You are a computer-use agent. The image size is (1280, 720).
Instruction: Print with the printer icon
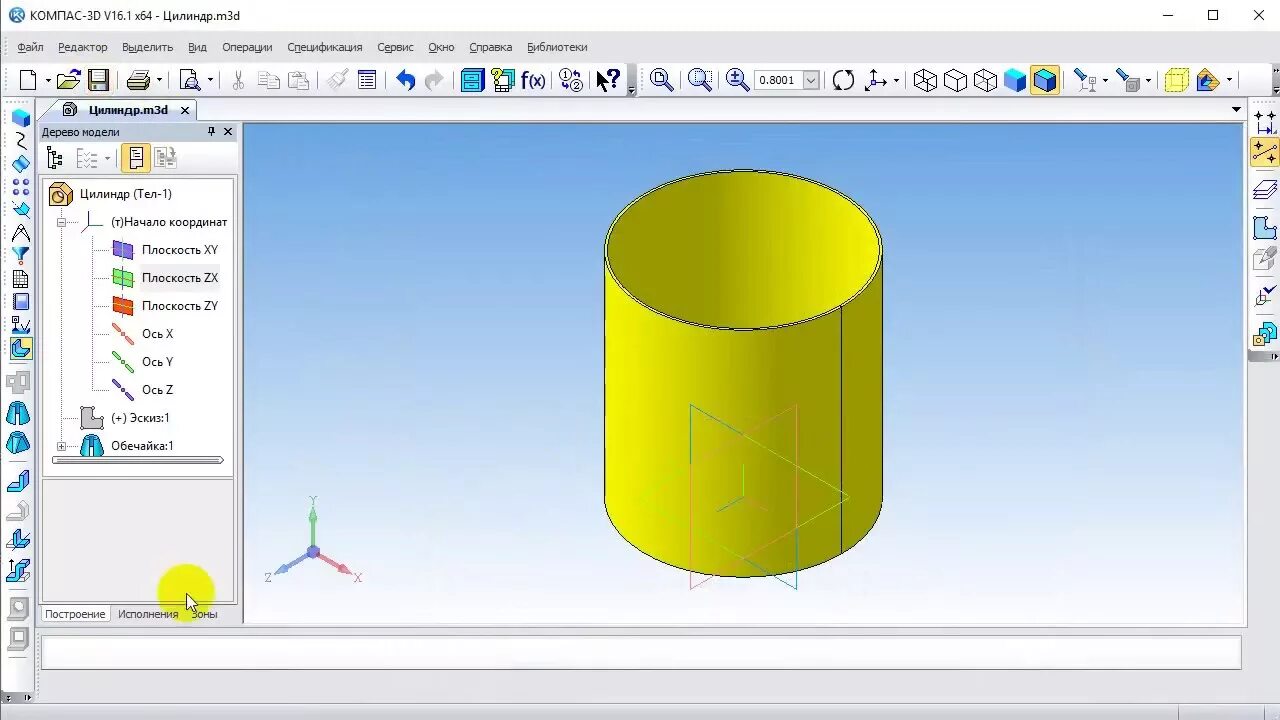pyautogui.click(x=138, y=81)
